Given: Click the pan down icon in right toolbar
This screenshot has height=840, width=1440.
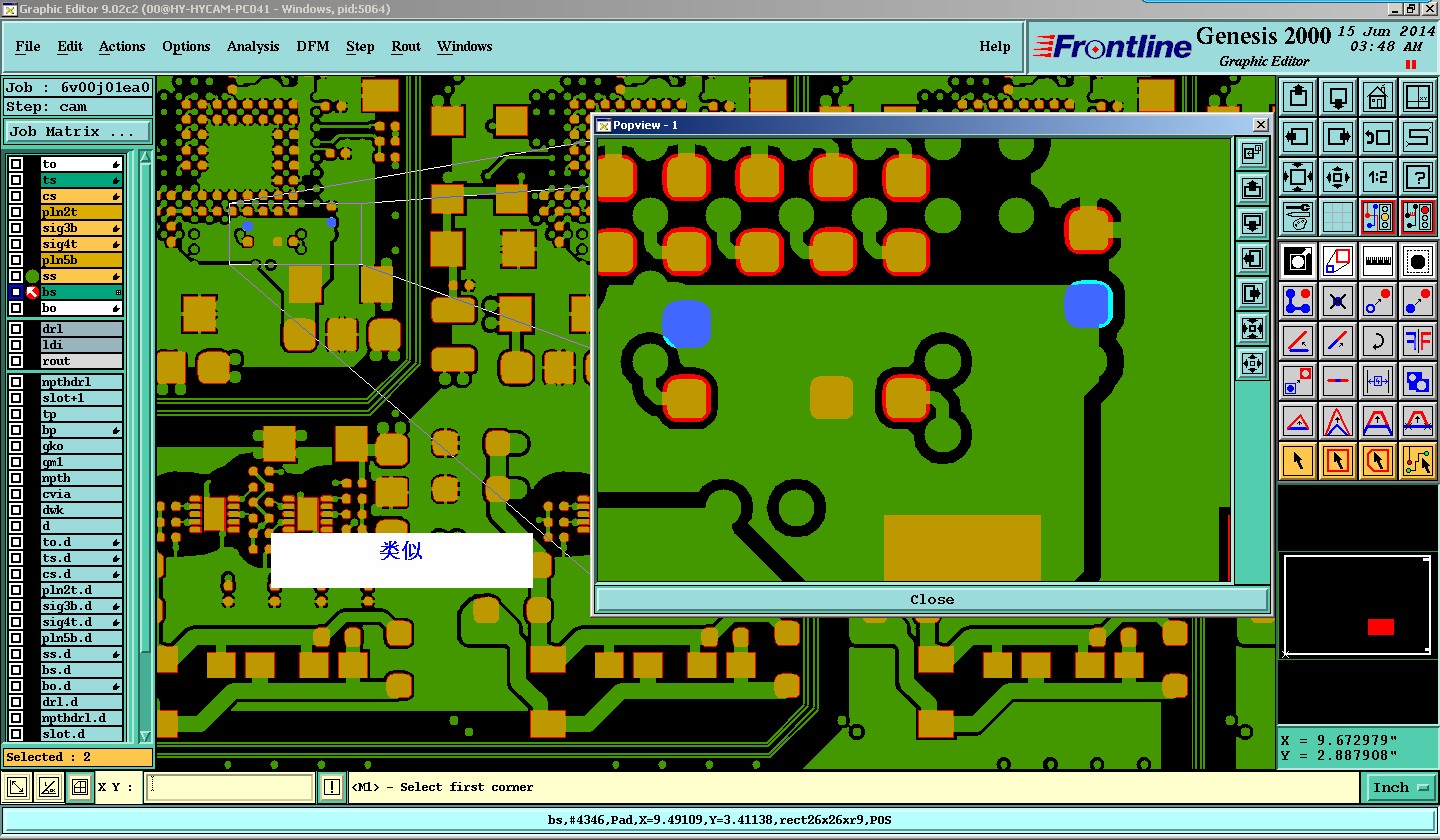Looking at the screenshot, I should coord(1338,97).
